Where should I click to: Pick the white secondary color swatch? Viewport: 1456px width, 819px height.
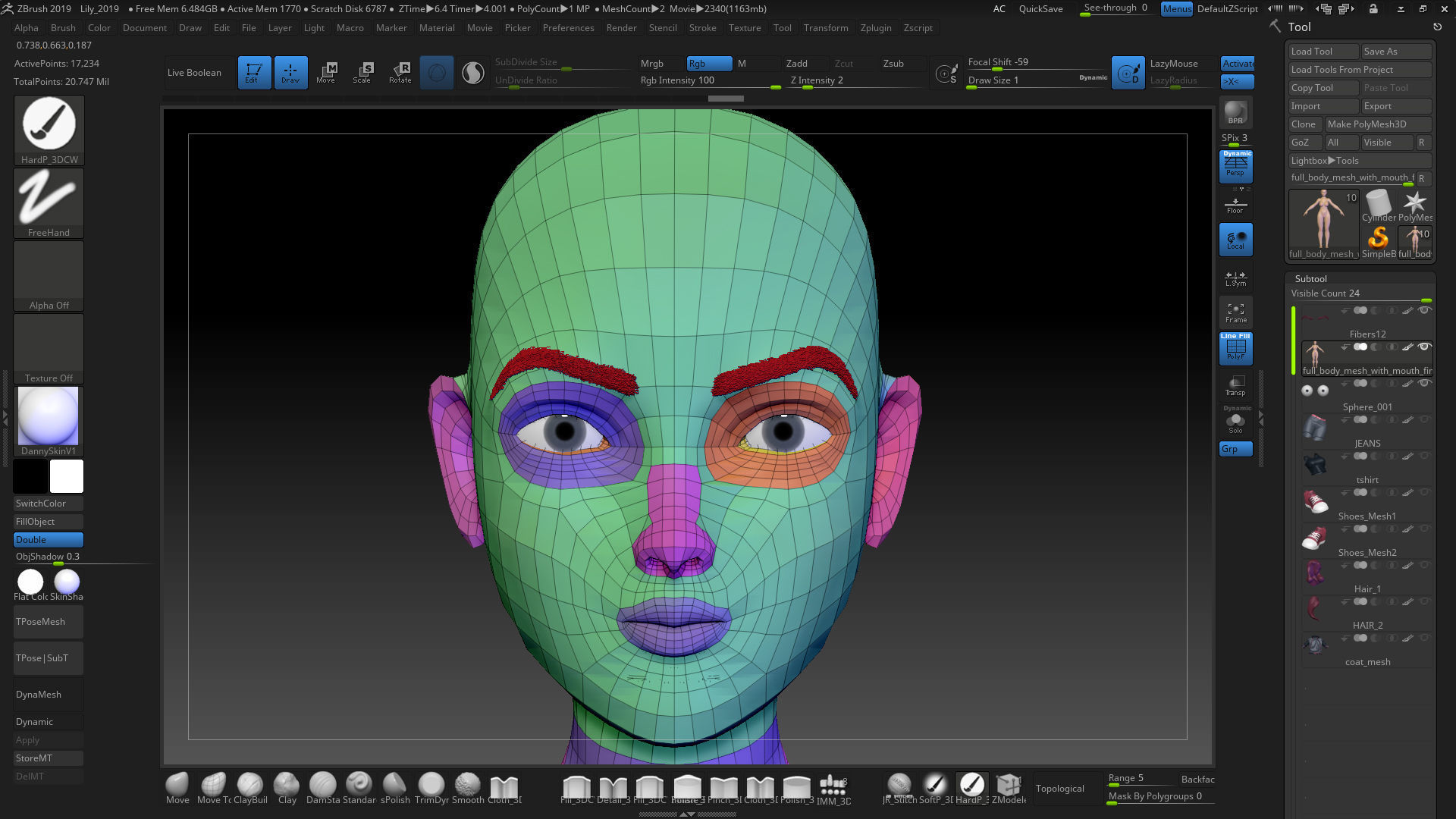coord(67,476)
